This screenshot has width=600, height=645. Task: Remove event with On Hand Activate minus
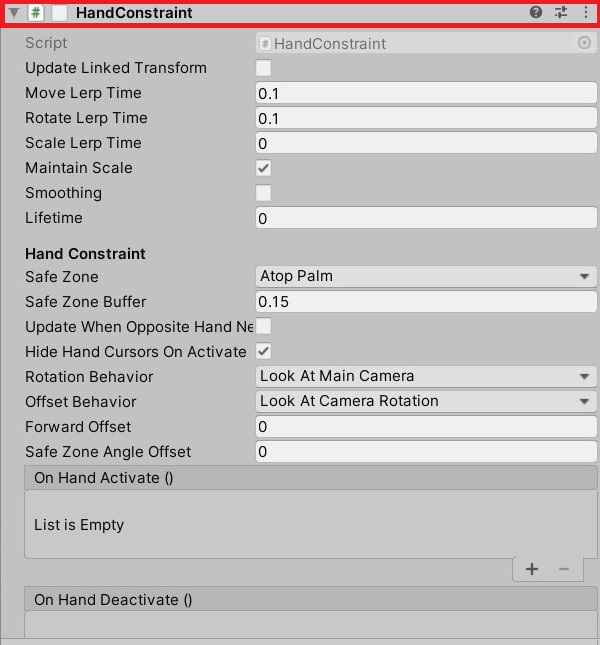click(564, 569)
